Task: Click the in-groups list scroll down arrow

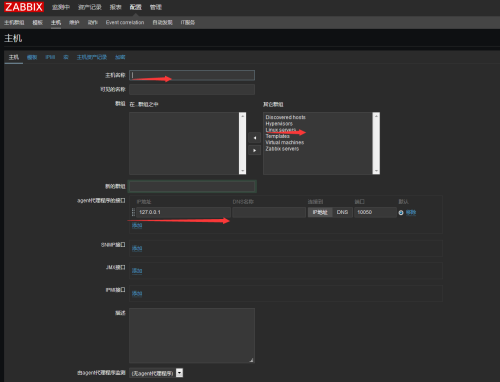Action: click(x=243, y=171)
